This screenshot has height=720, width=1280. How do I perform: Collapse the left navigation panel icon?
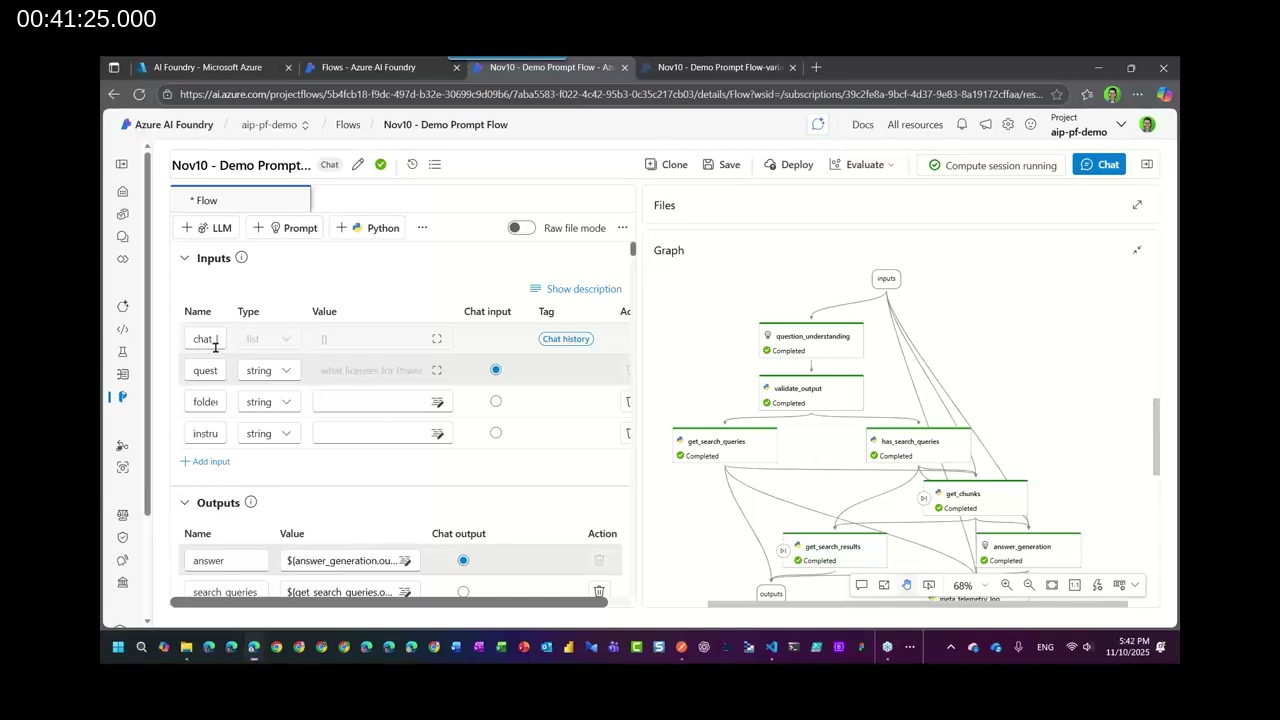(x=122, y=164)
